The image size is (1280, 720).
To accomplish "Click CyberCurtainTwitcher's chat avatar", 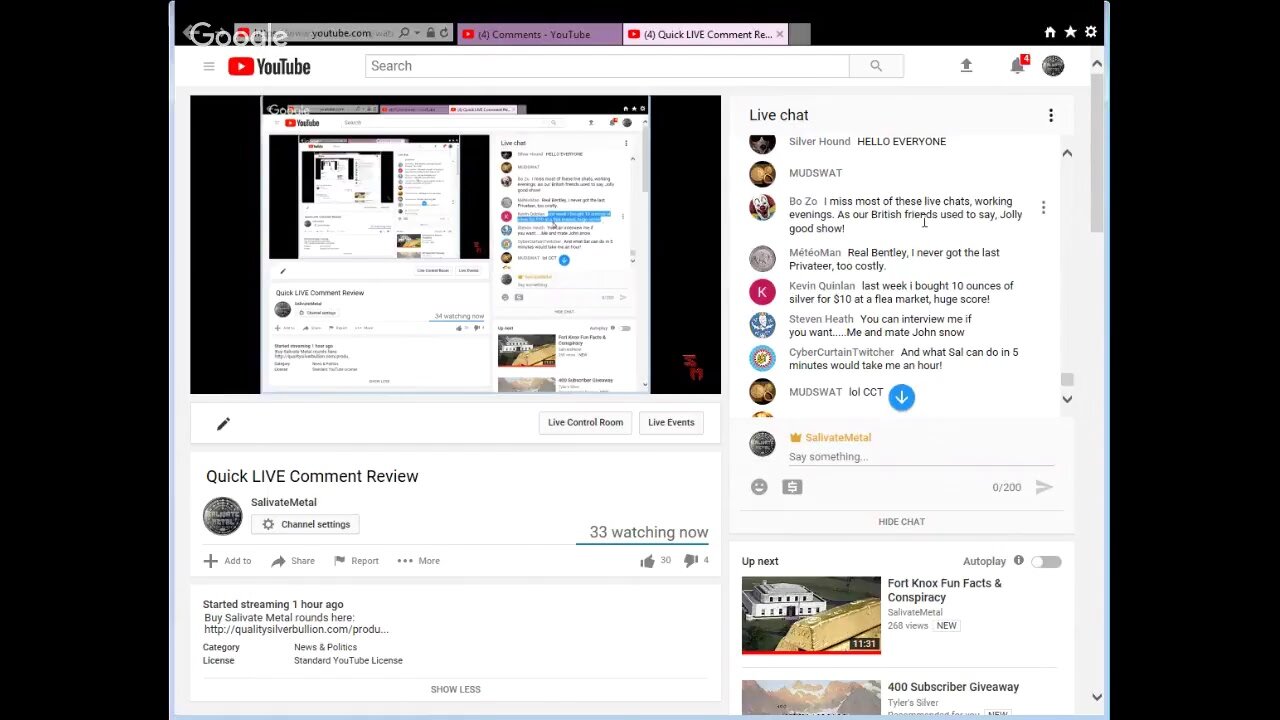I will (x=762, y=358).
